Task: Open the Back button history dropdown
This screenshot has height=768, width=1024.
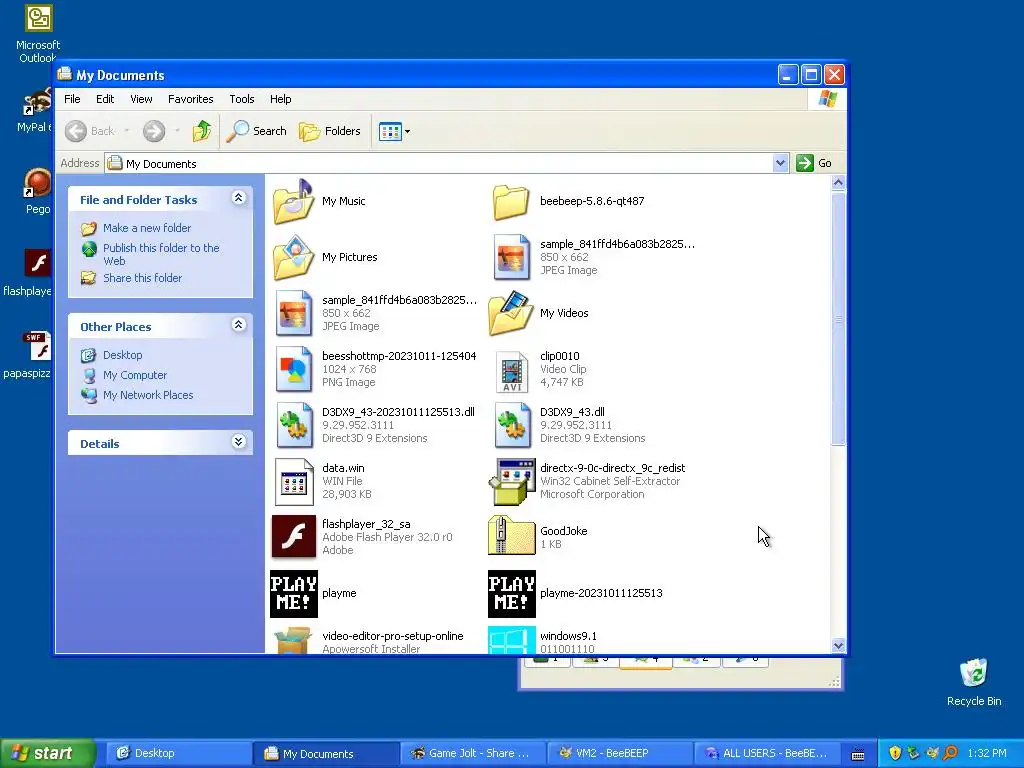Action: 127,131
